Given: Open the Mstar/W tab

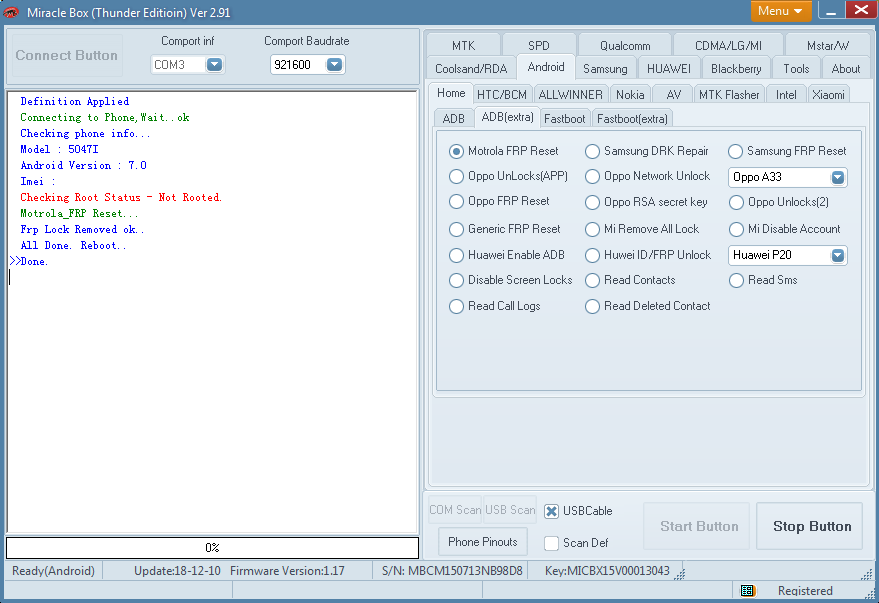Looking at the screenshot, I should (827, 45).
